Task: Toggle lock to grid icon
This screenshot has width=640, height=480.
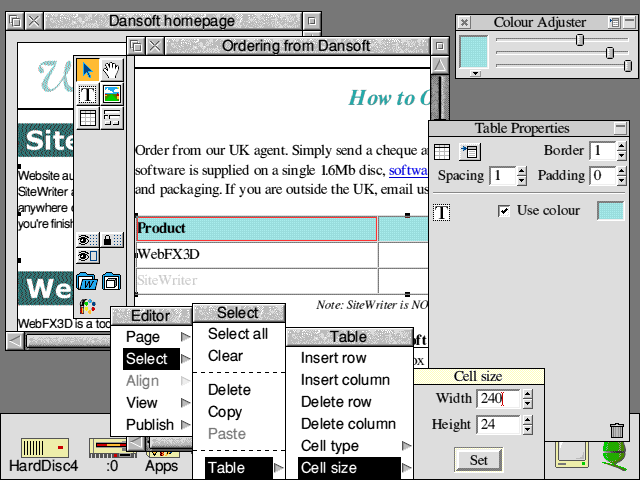Action: click(112, 240)
